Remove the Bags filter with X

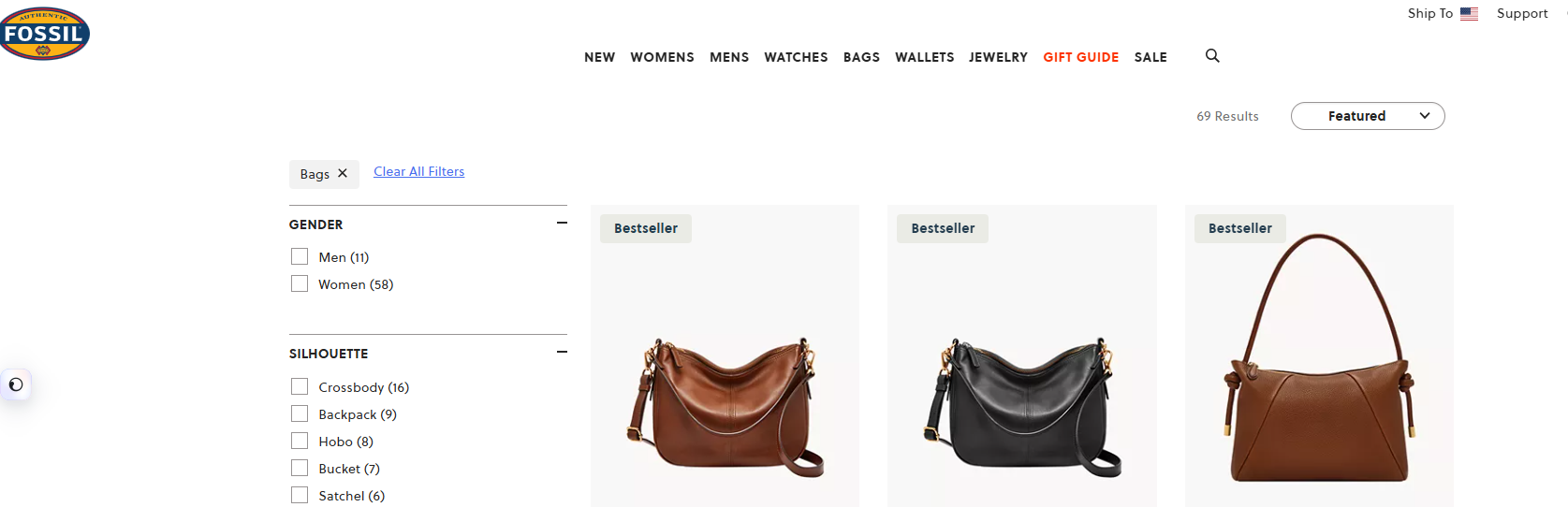pos(343,174)
